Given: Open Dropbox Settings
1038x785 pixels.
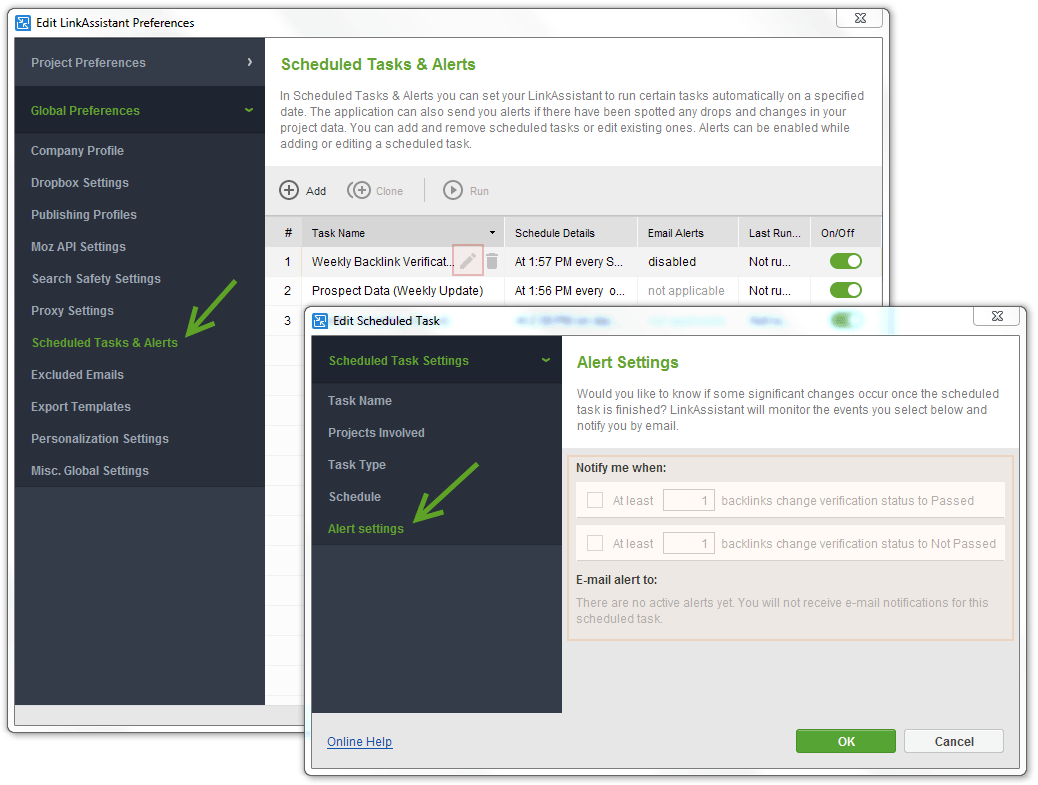Looking at the screenshot, I should tap(80, 183).
